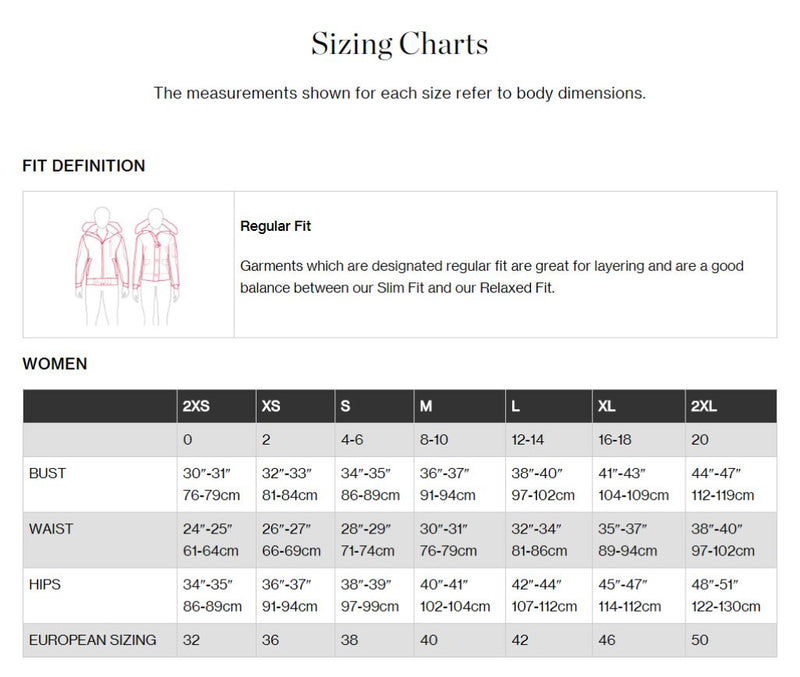Click the WOMEN section heading
The height and width of the screenshot is (677, 800).
(x=55, y=364)
